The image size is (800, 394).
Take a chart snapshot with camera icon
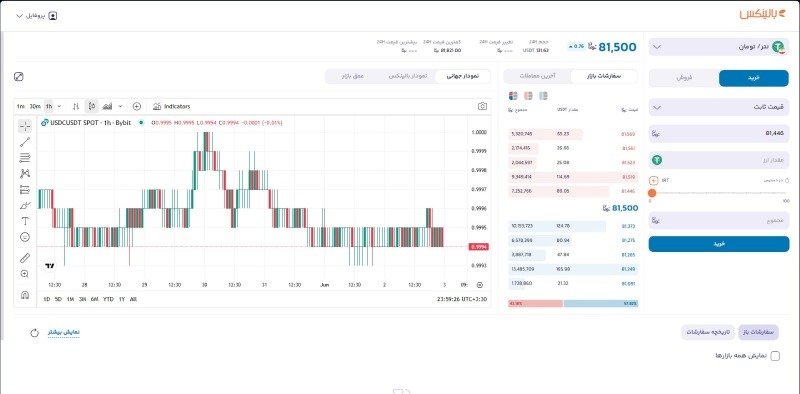[482, 106]
